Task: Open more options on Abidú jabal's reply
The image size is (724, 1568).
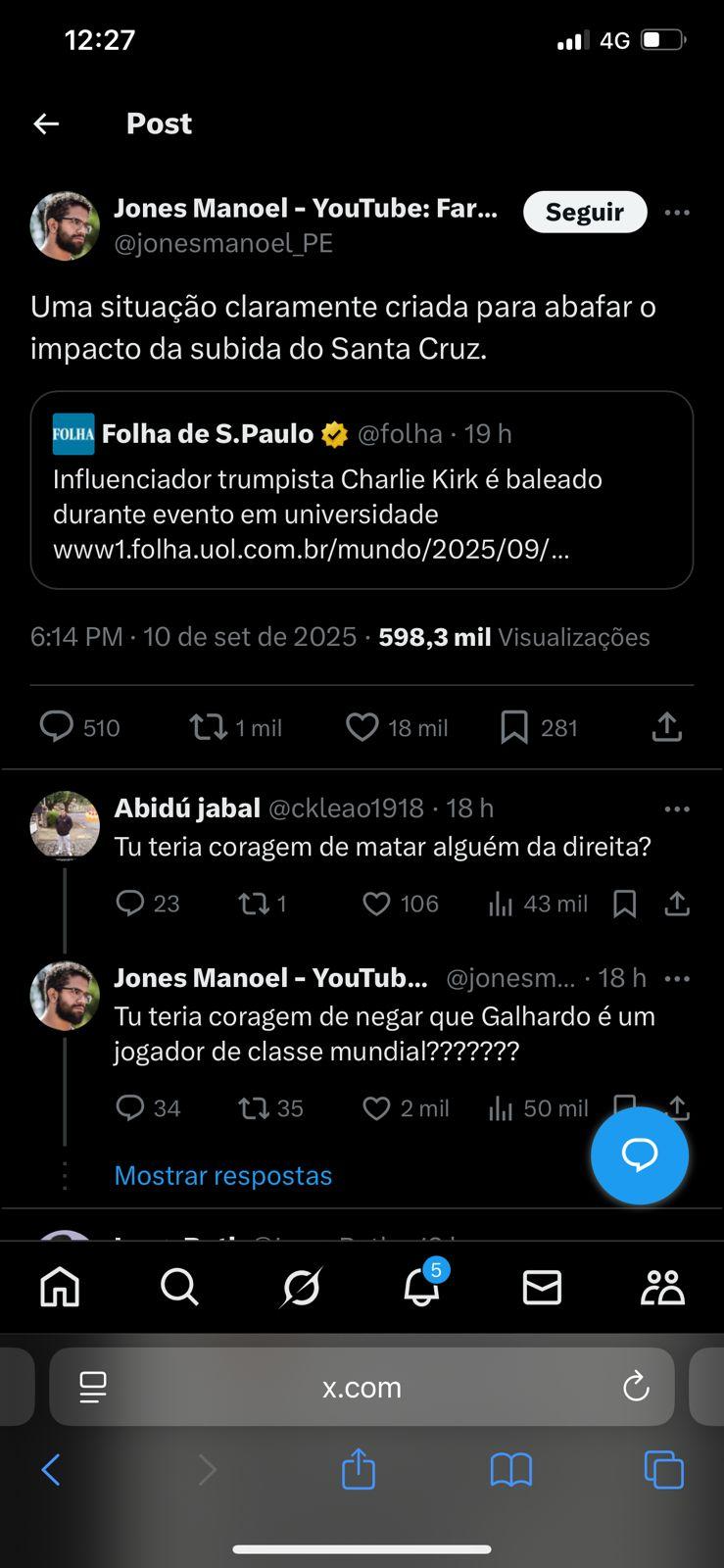Action: [x=677, y=809]
